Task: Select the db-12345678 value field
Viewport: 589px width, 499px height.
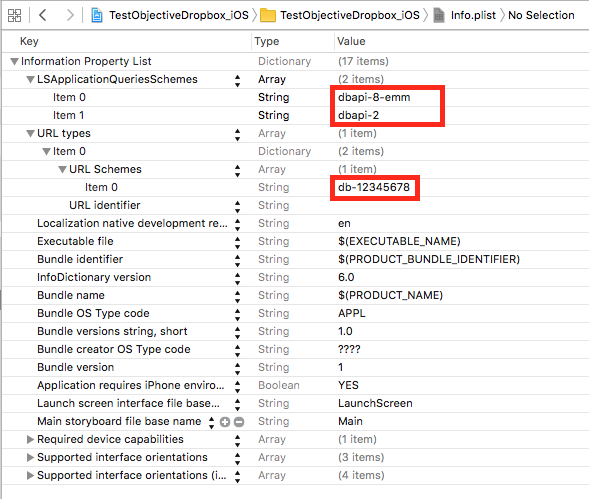Action: tap(375, 188)
